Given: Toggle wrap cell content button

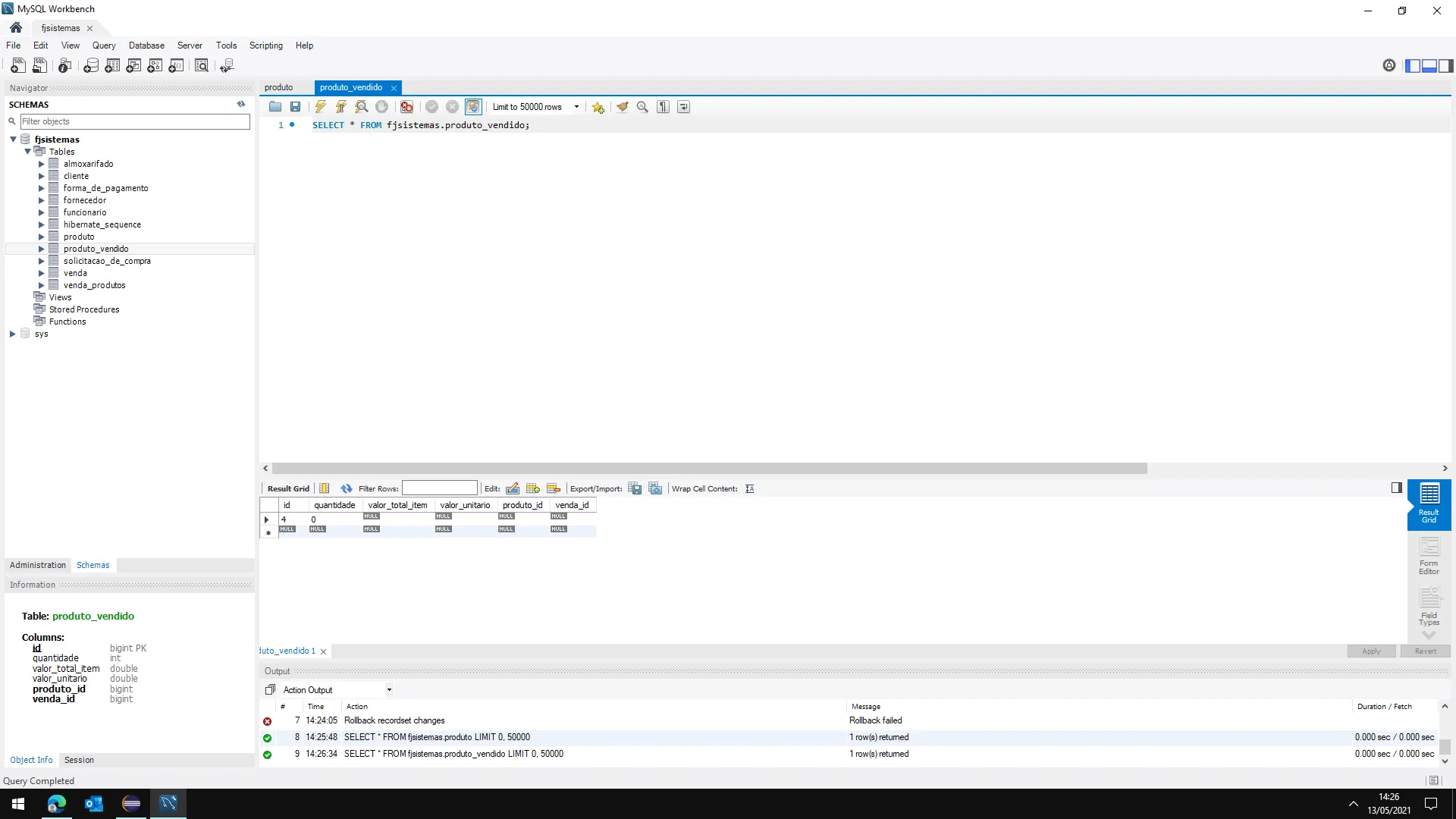Looking at the screenshot, I should point(749,488).
